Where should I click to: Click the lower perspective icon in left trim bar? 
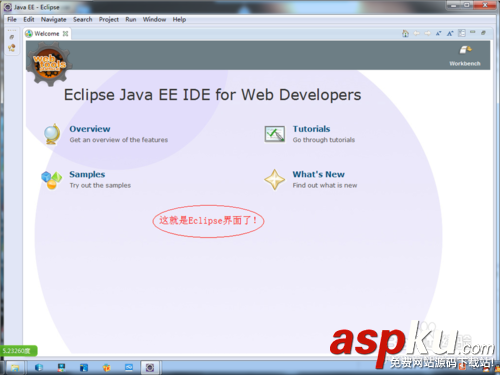pos(12,48)
